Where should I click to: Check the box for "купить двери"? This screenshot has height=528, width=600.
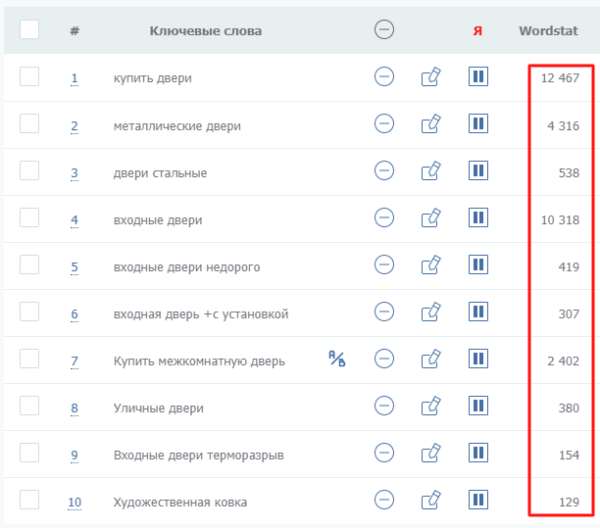tap(29, 77)
